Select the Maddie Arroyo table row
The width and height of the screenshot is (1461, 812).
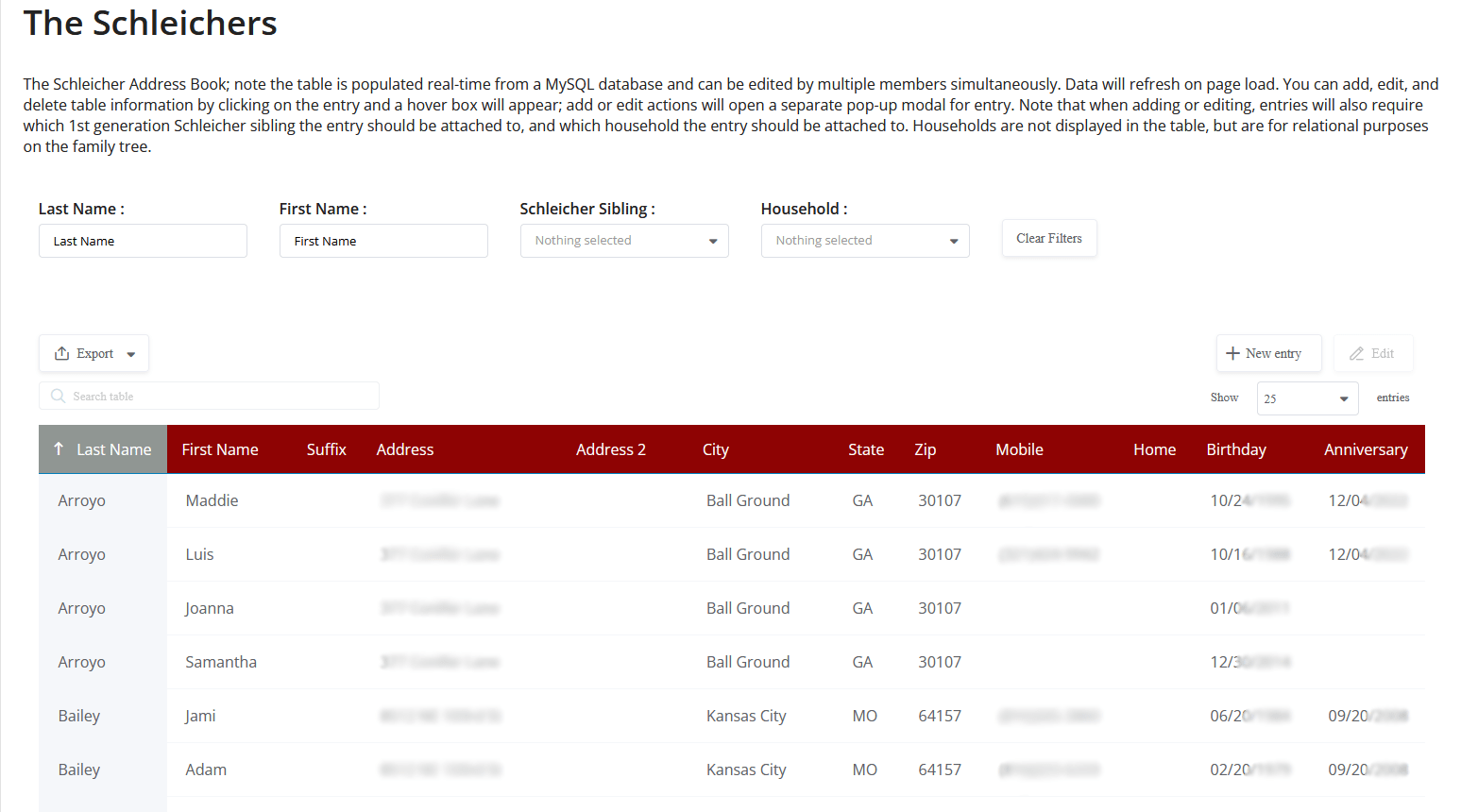coord(212,500)
